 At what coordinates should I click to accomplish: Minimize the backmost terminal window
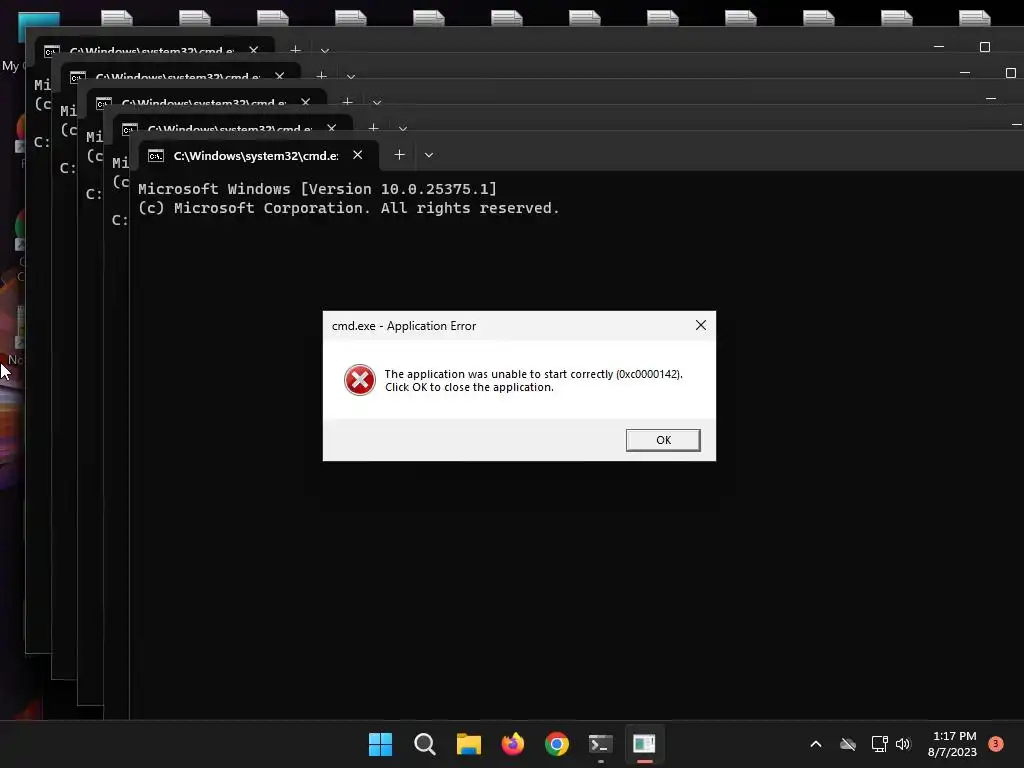tap(939, 47)
